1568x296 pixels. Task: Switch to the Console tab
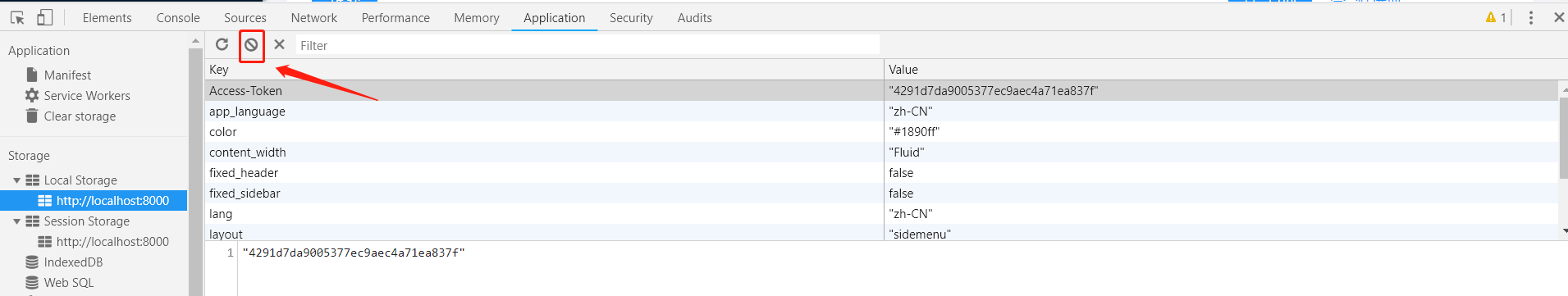[178, 17]
